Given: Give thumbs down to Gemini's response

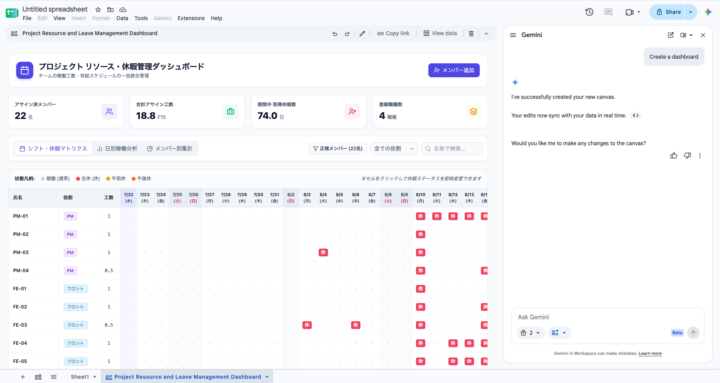Looking at the screenshot, I should [x=687, y=156].
